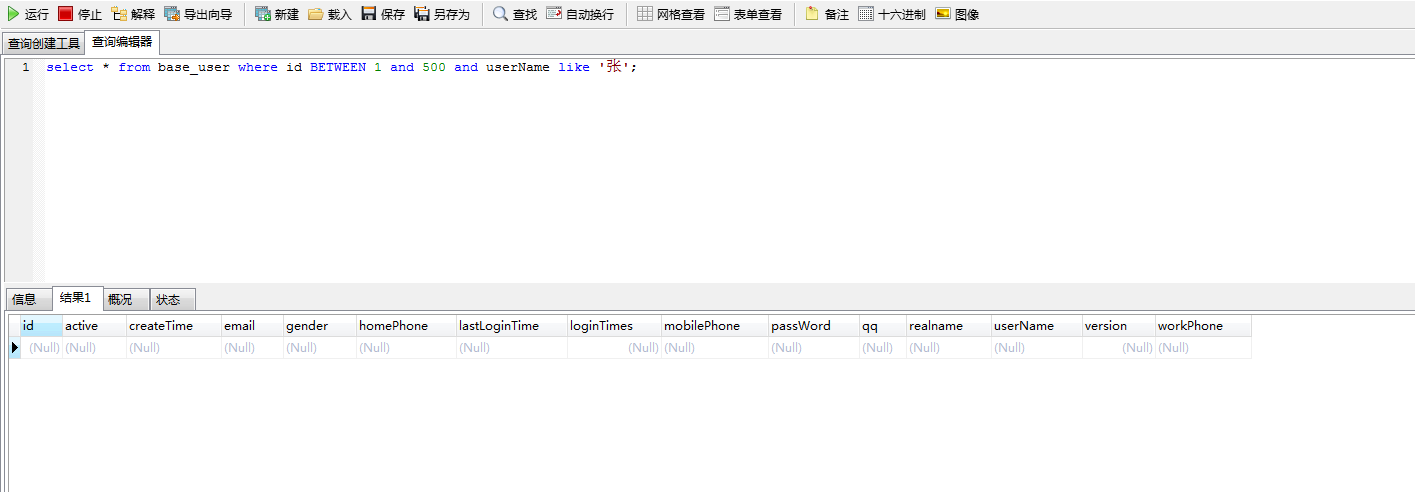This screenshot has width=1415, height=492.
Task: Click the email column header
Action: click(x=252, y=326)
